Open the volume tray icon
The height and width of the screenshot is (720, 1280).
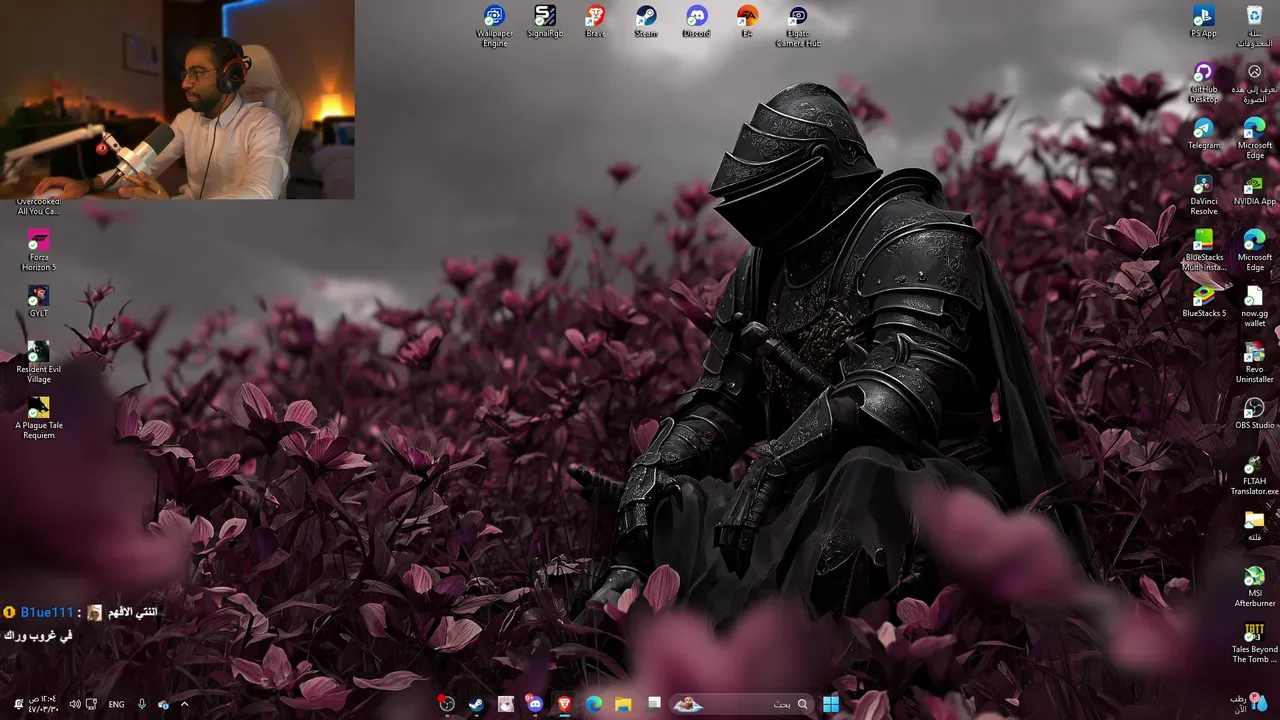point(75,704)
